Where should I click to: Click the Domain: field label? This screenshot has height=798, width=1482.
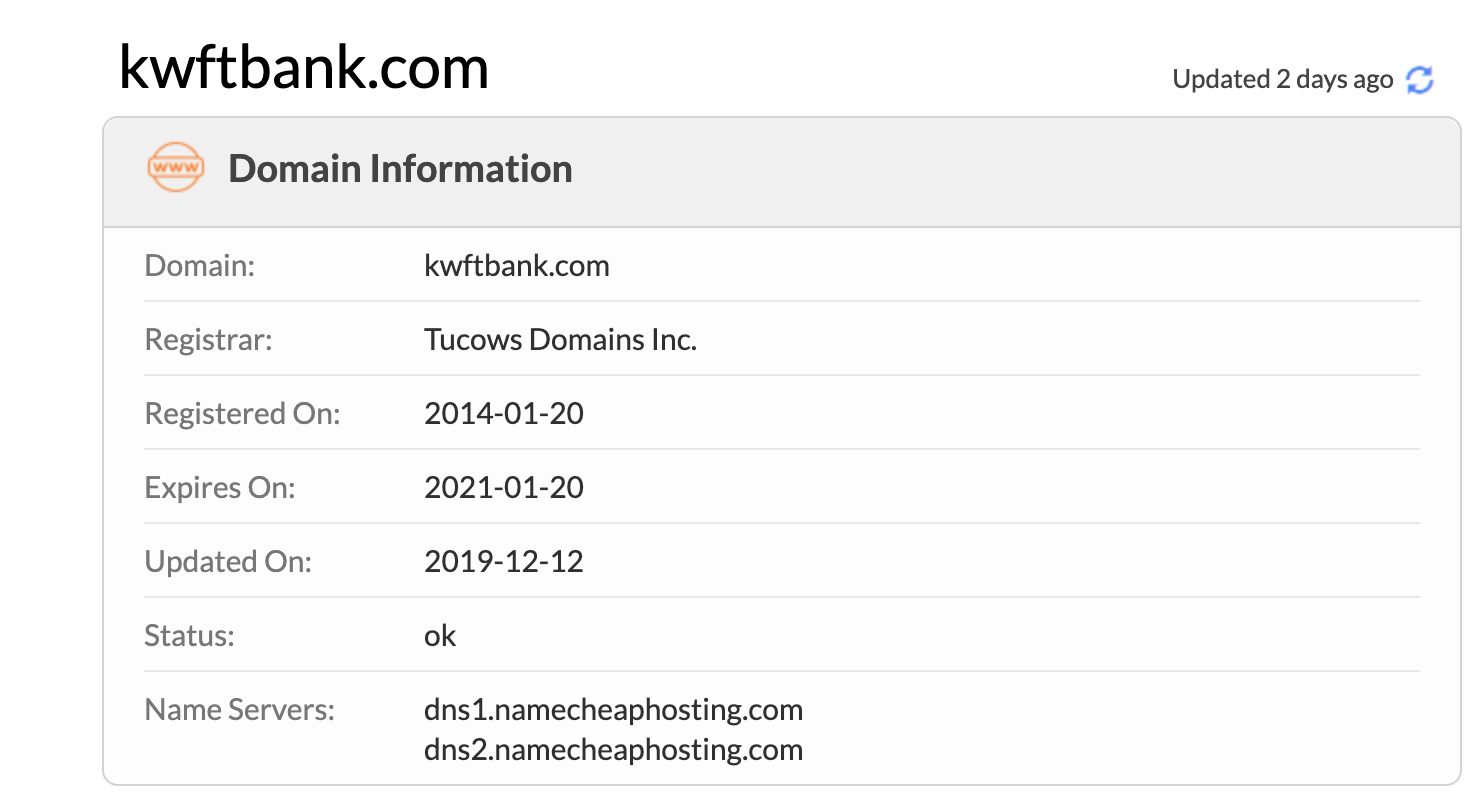click(x=200, y=266)
